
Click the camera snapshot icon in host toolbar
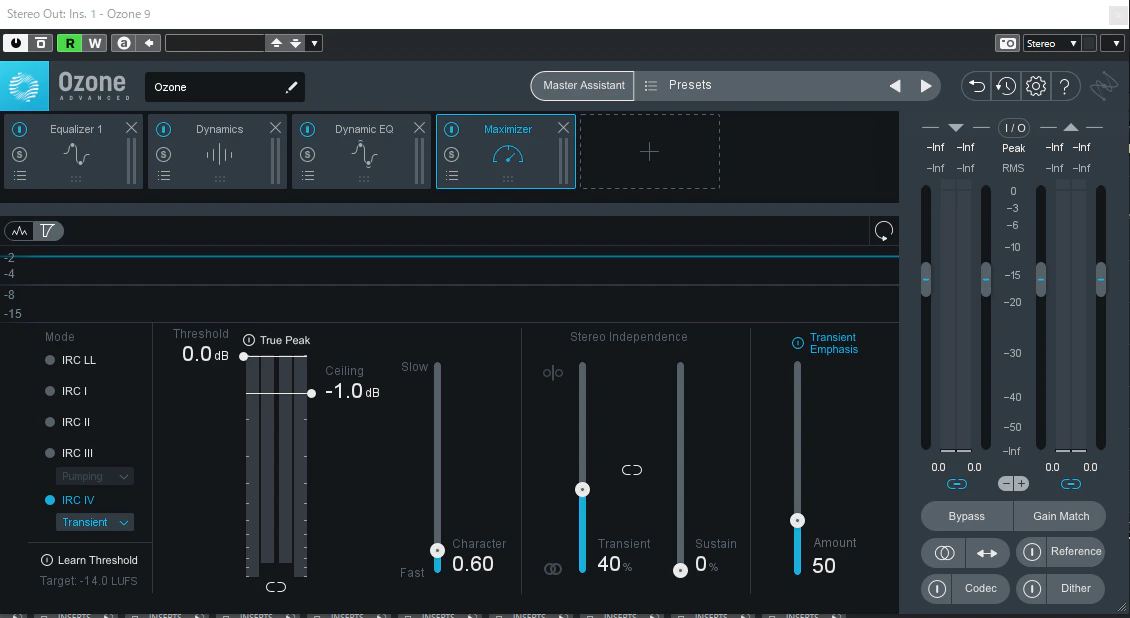[x=1007, y=43]
